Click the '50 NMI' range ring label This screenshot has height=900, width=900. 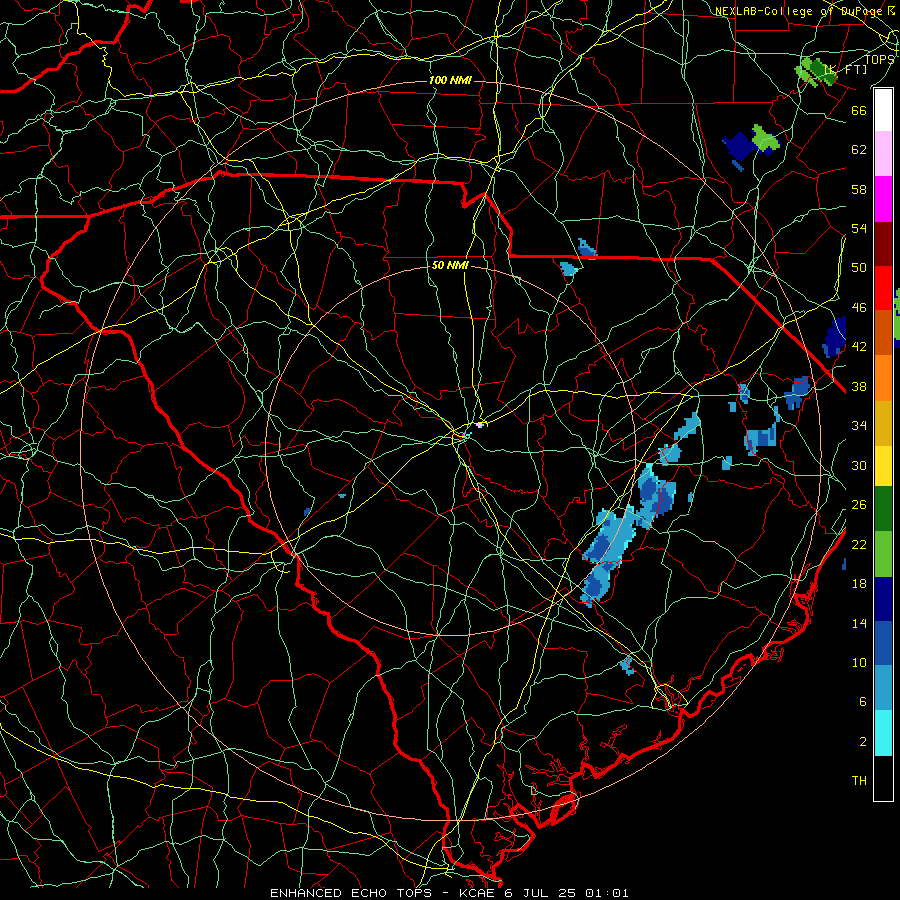click(x=450, y=266)
